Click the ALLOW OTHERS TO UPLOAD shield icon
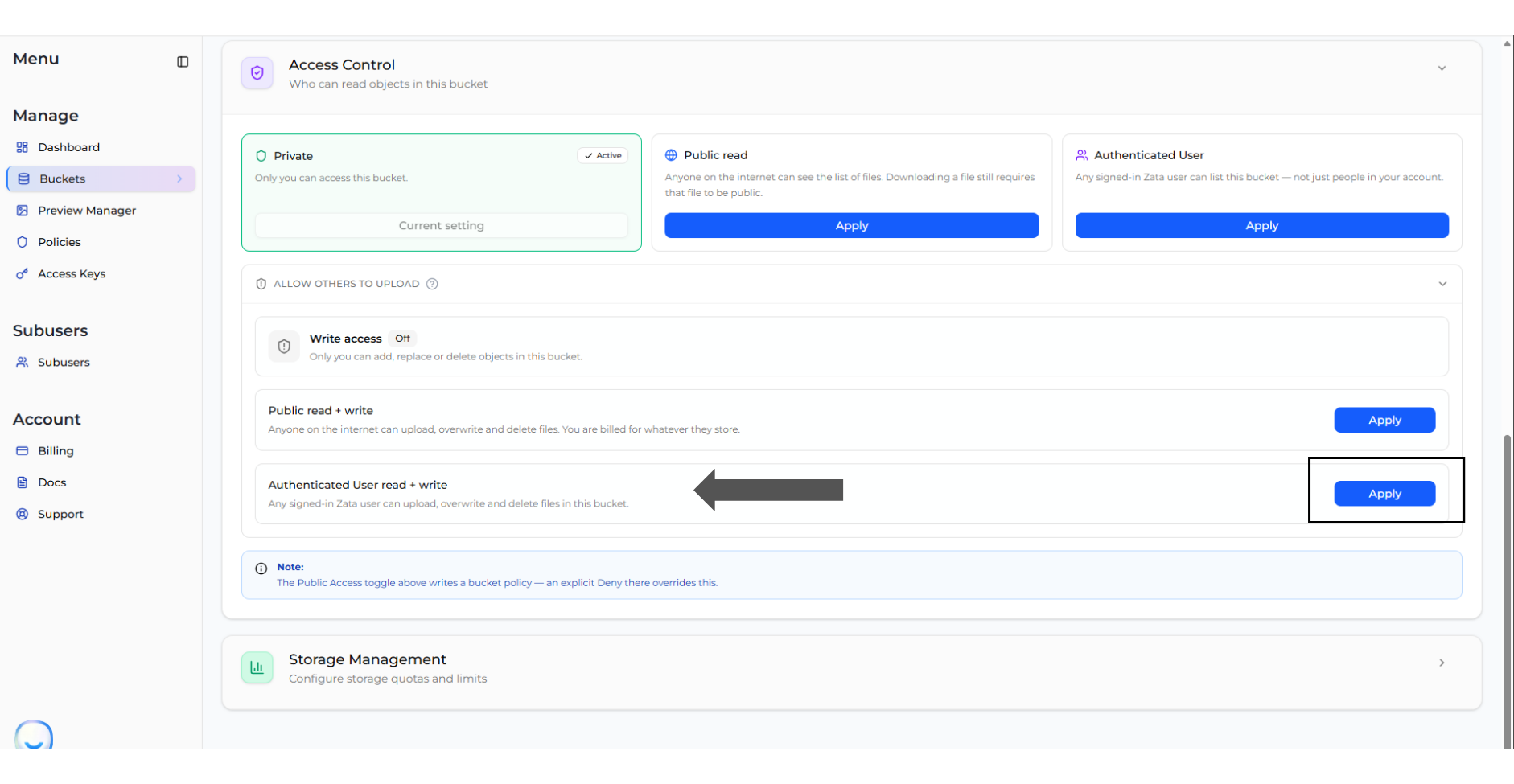The height and width of the screenshot is (784, 1514). [x=261, y=284]
